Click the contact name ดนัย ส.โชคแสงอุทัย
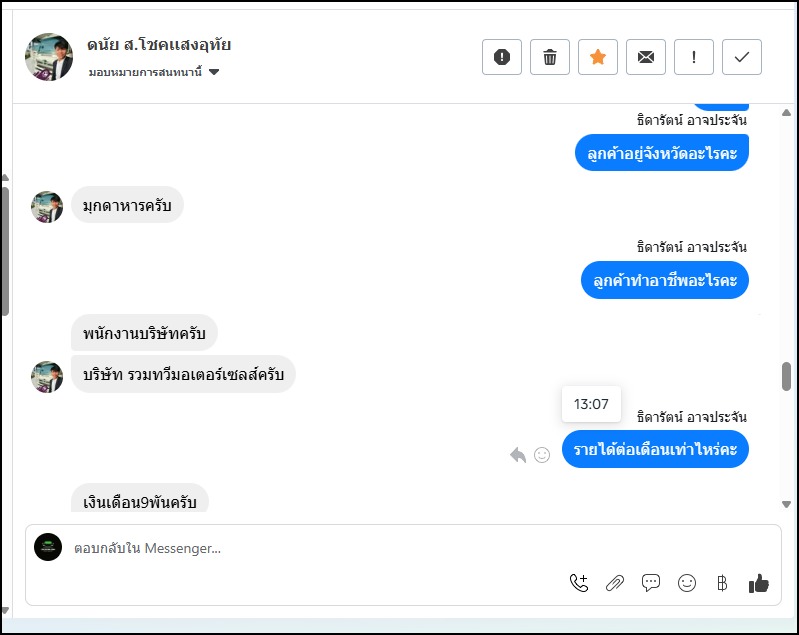This screenshot has height=635, width=799. [x=160, y=45]
